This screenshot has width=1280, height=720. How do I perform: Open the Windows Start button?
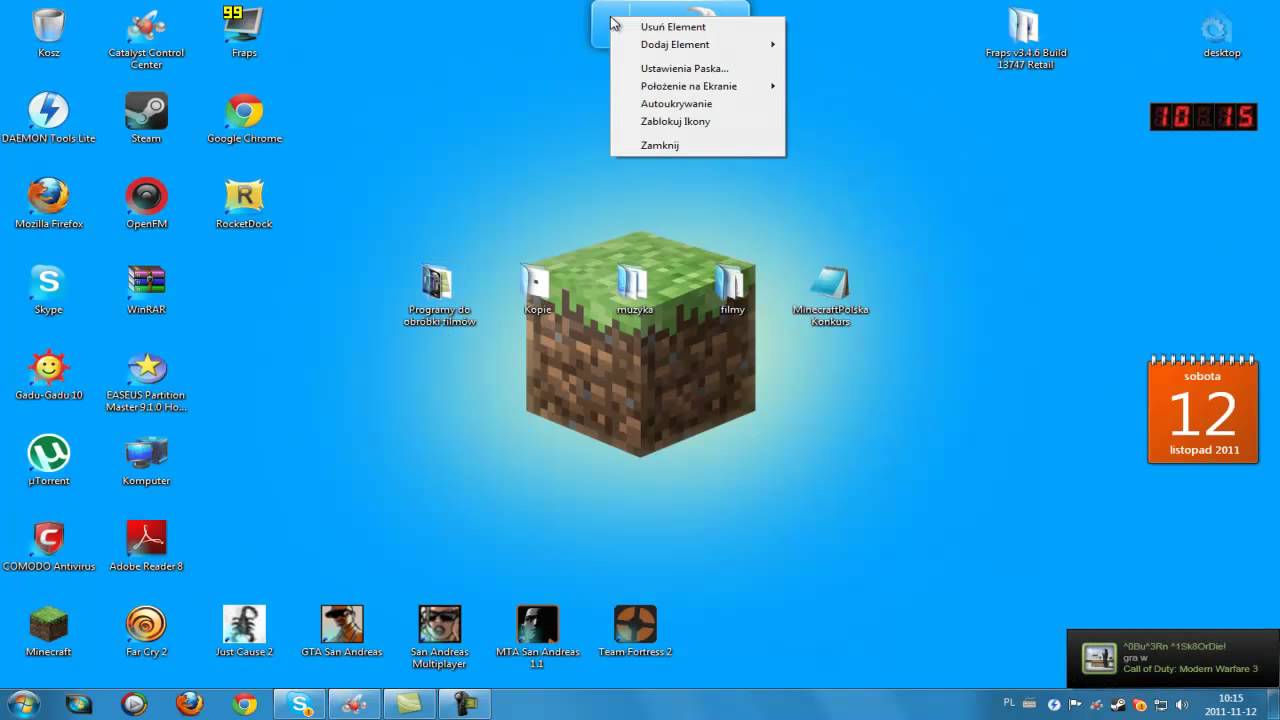click(x=22, y=704)
